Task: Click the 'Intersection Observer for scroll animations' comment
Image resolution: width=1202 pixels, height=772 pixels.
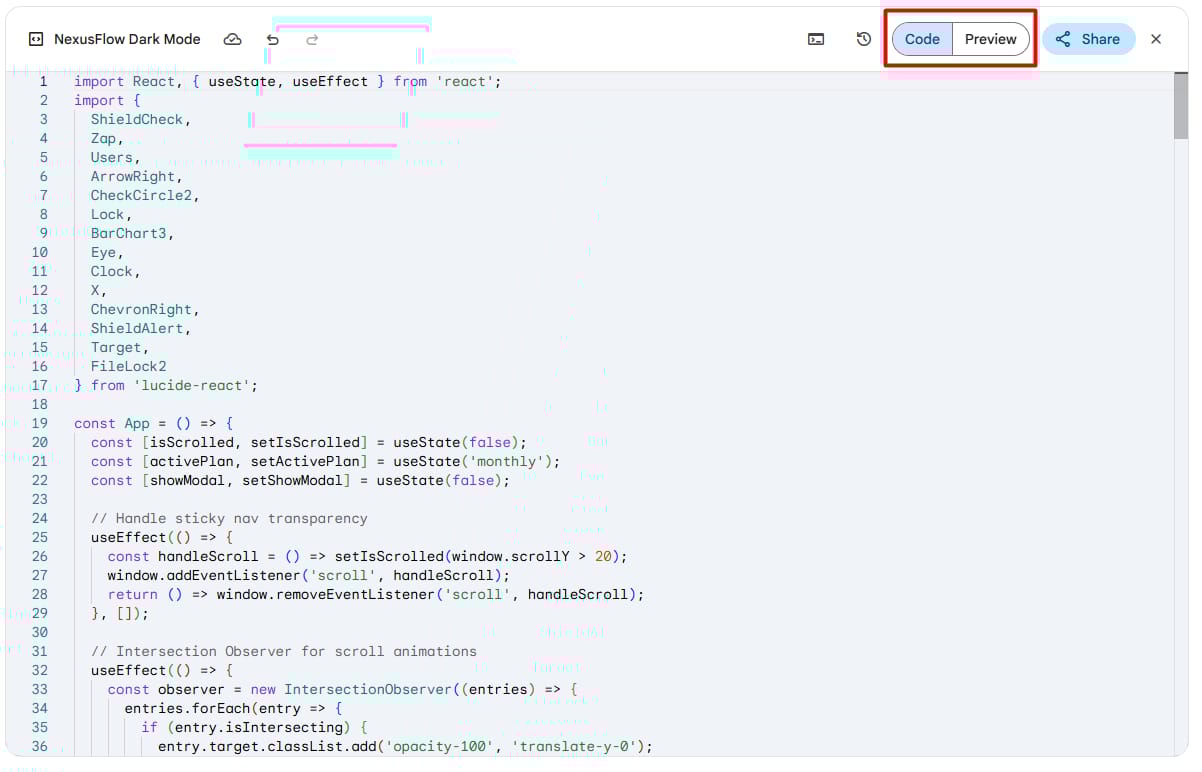Action: (x=284, y=651)
